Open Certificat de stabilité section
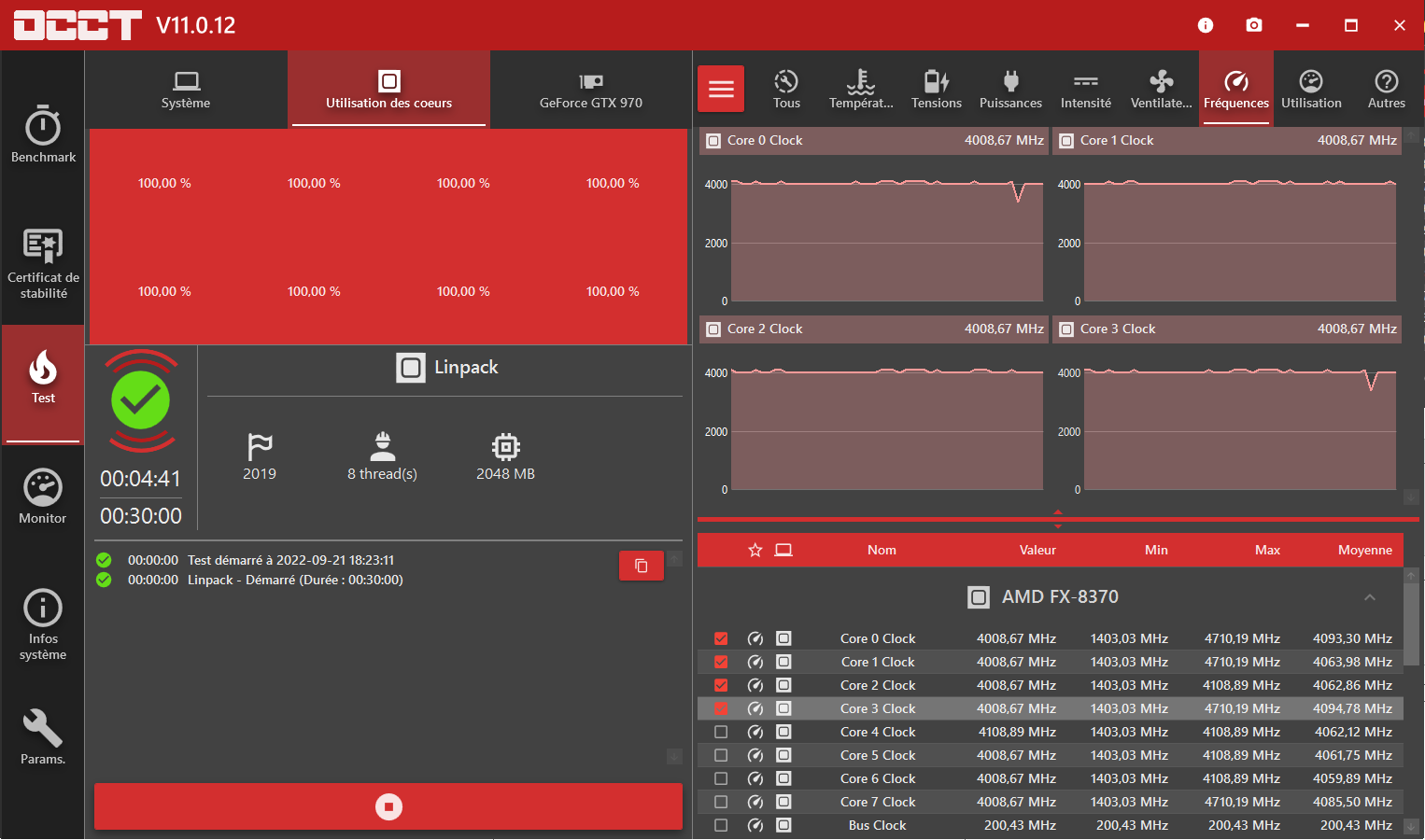1425x840 pixels. 43,264
